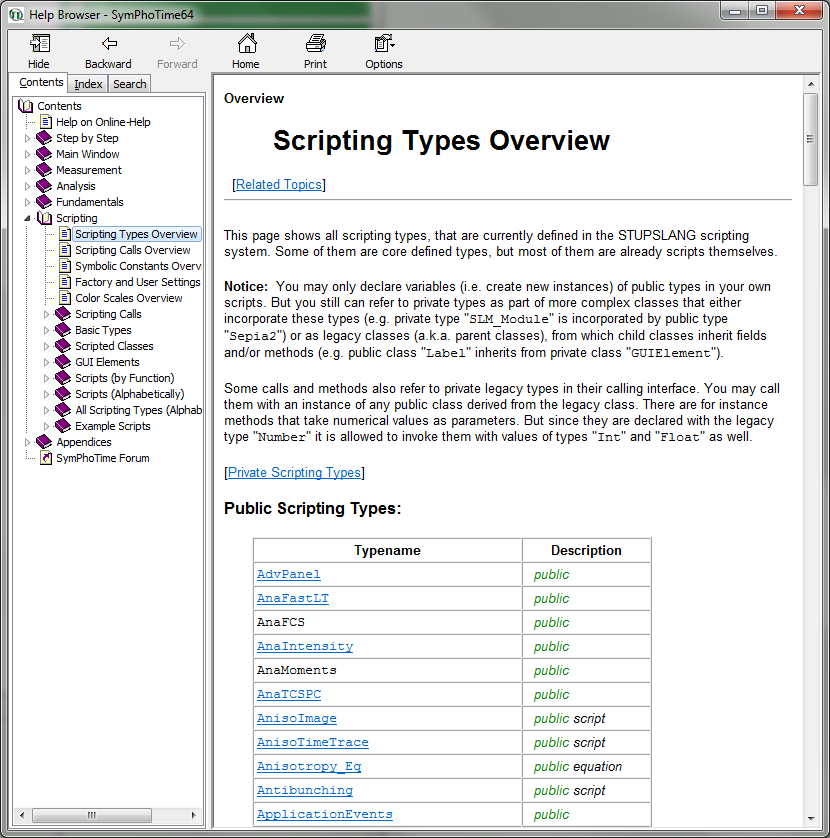Expand the GUI Elements subfolder
The width and height of the screenshot is (830, 838).
tap(46, 362)
